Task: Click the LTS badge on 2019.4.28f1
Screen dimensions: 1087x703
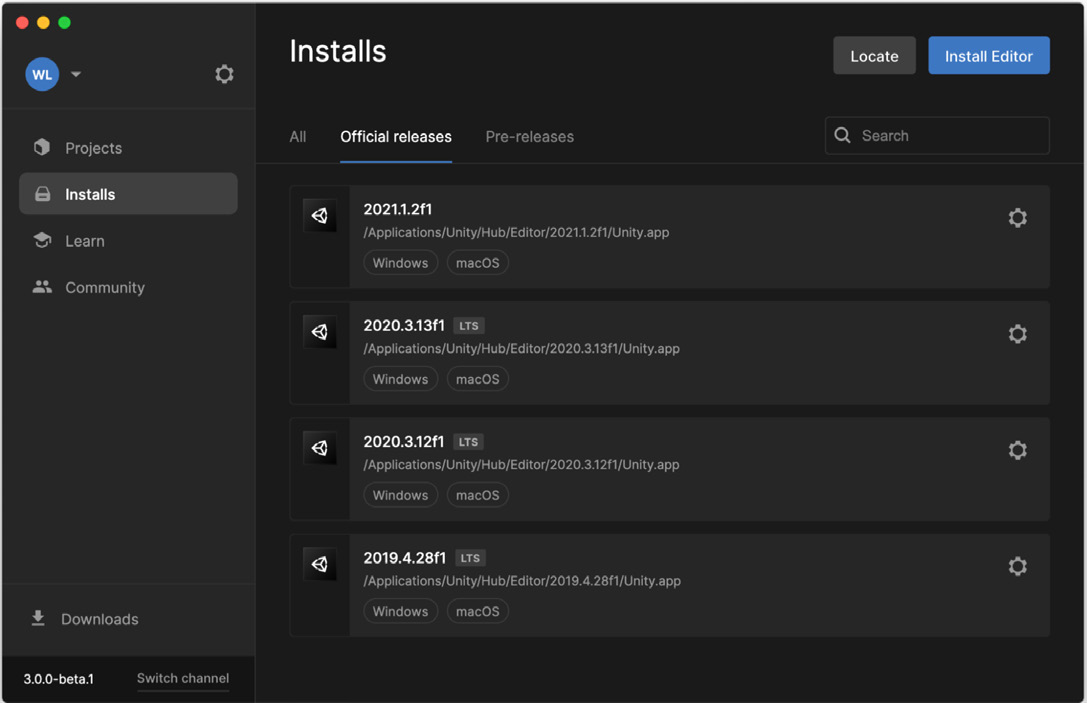Action: (x=470, y=558)
